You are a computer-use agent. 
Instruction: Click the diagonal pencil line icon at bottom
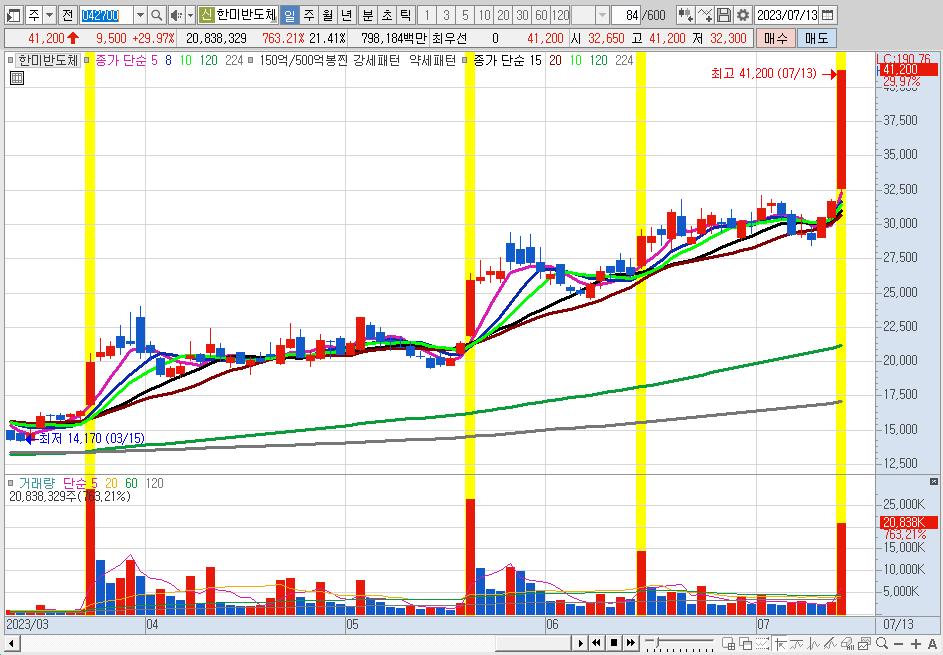pos(831,643)
